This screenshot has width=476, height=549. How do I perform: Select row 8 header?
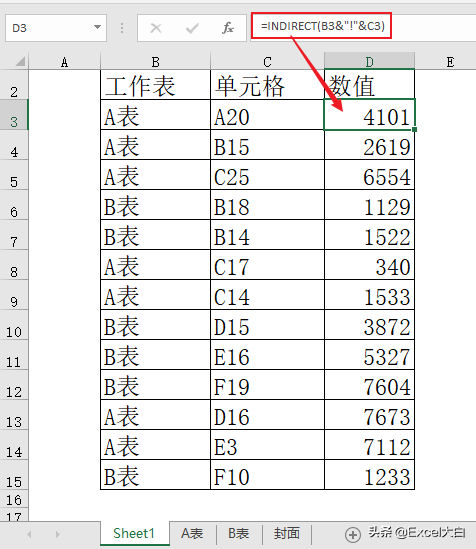(14, 265)
